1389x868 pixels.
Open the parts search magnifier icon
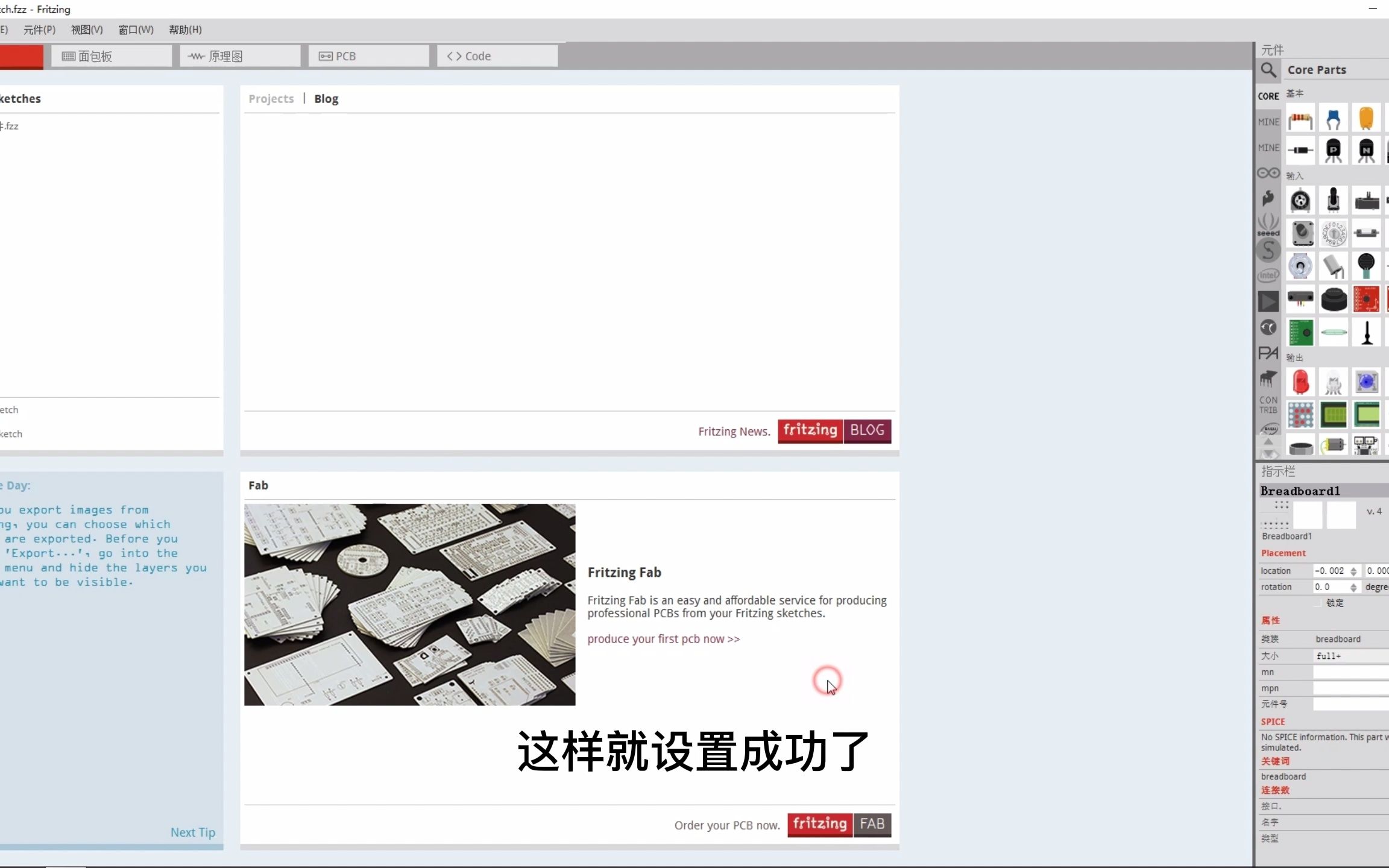1268,70
